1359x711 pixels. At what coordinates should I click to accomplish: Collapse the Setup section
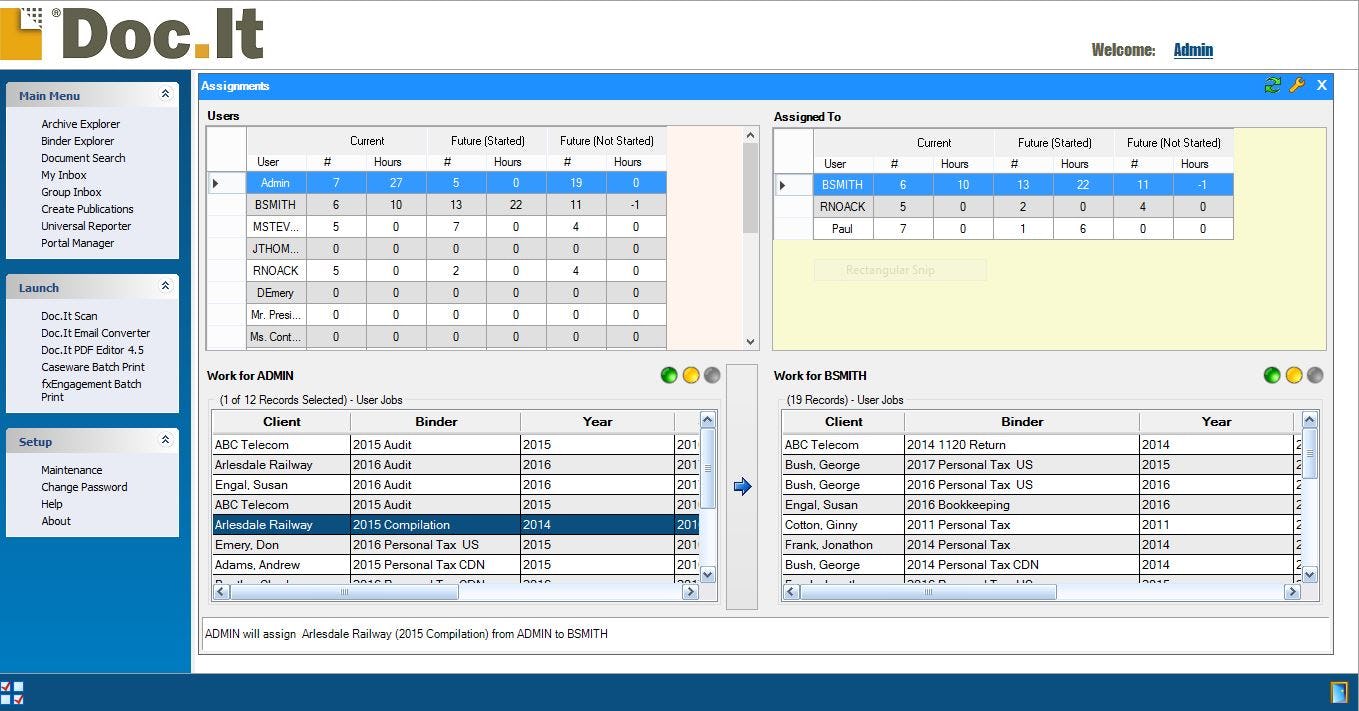point(165,441)
